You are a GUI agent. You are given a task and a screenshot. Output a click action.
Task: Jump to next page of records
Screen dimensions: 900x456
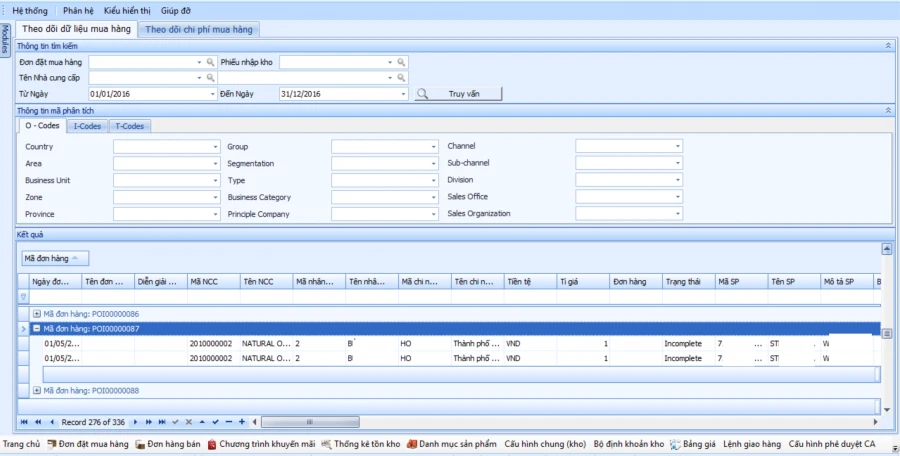tap(149, 422)
